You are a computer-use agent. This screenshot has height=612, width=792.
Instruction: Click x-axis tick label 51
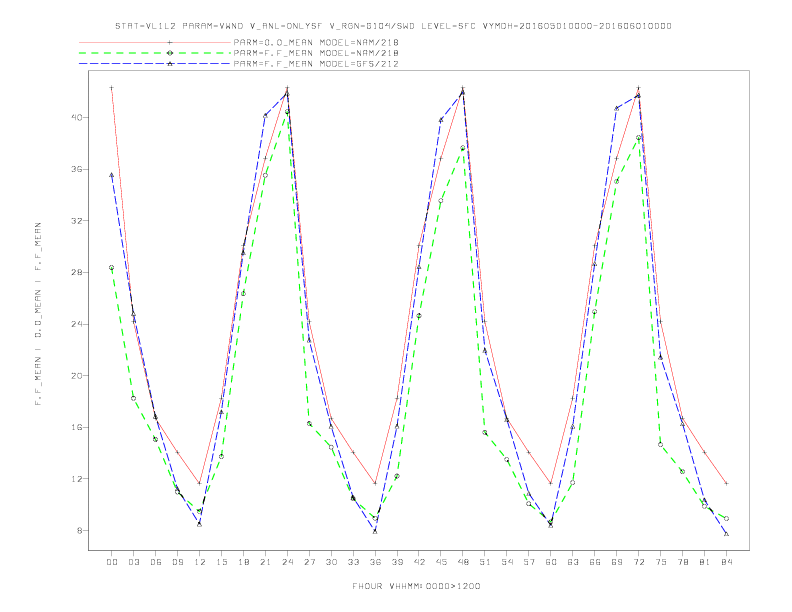(x=485, y=562)
